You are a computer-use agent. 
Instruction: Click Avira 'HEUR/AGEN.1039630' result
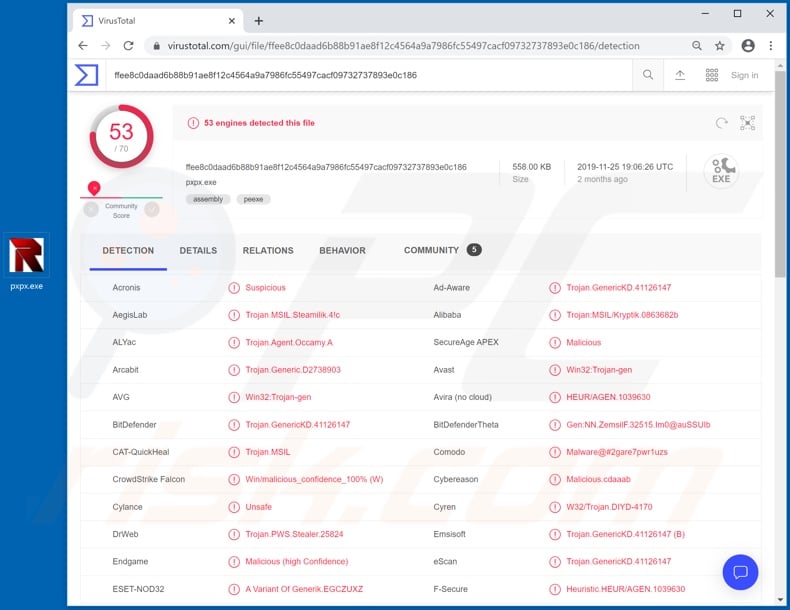(608, 397)
